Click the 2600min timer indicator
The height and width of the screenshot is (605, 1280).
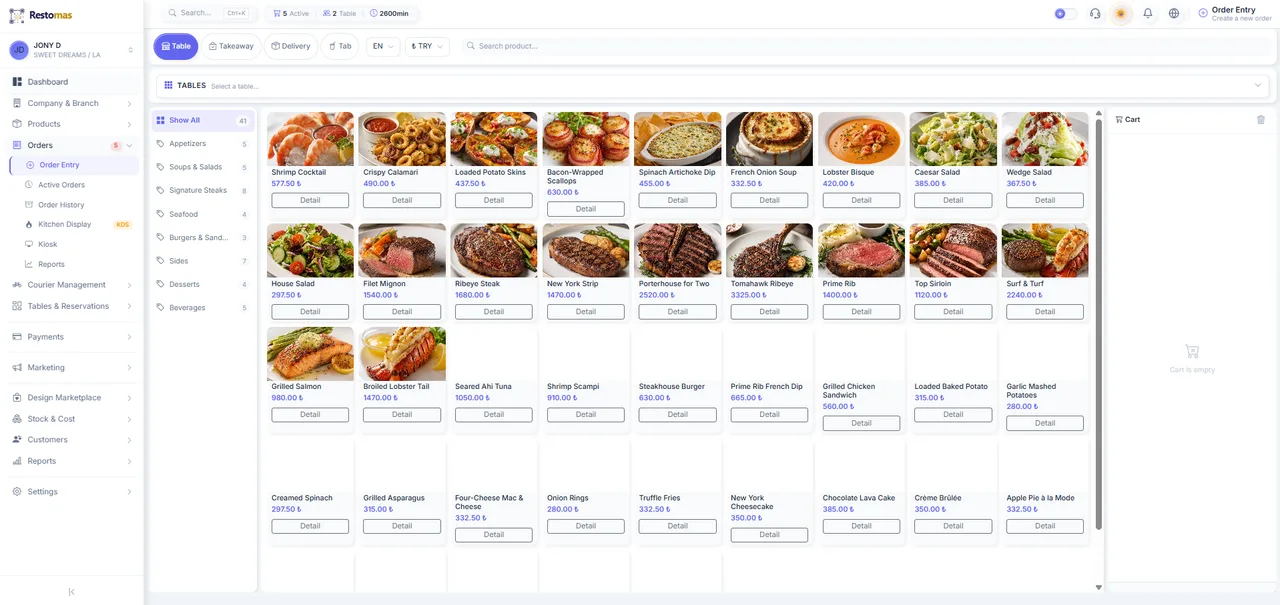pyautogui.click(x=389, y=14)
